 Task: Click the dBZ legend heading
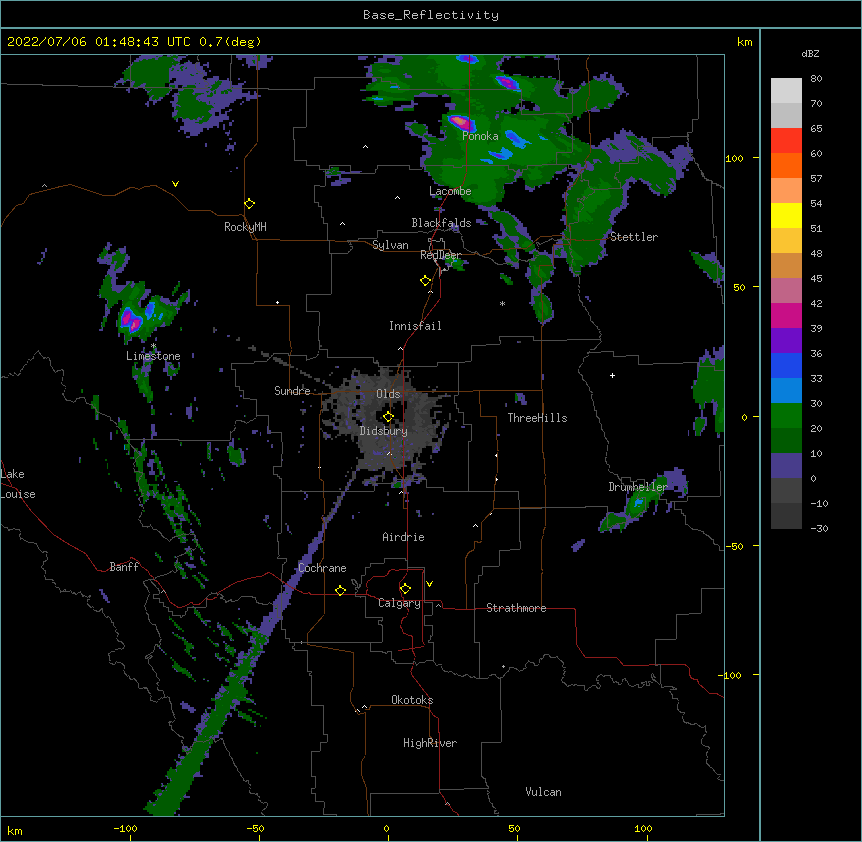click(x=810, y=53)
